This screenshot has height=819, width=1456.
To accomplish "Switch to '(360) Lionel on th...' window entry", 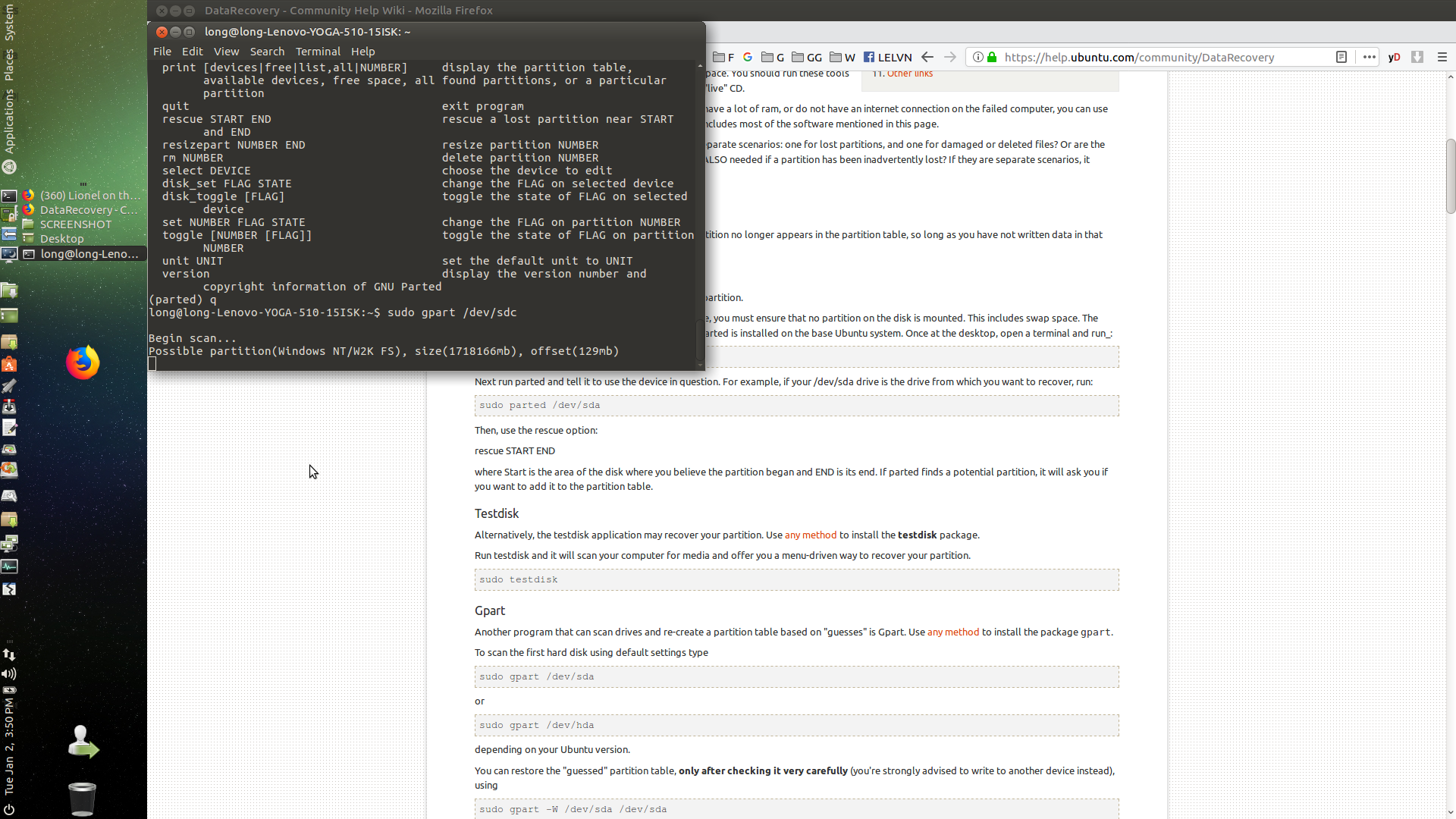I will click(82, 196).
